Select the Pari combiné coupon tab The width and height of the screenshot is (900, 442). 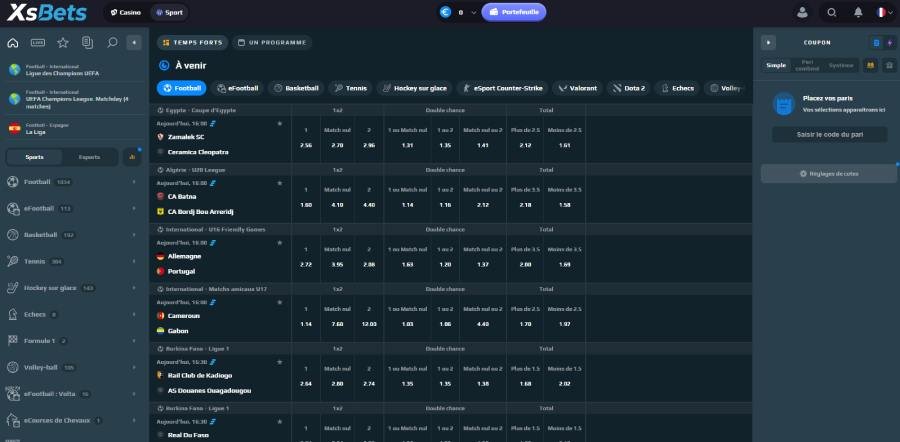coord(807,65)
